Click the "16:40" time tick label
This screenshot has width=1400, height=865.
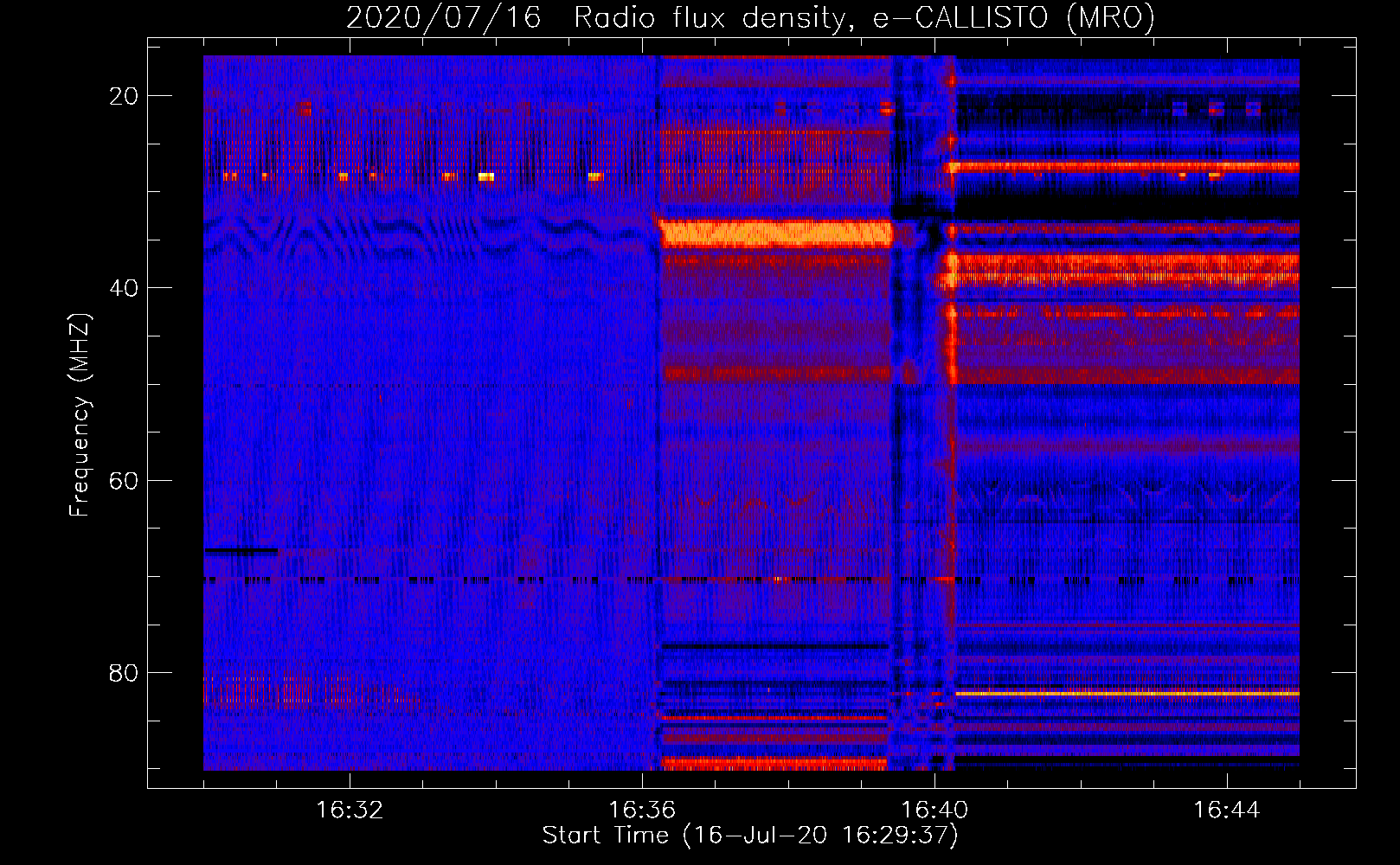click(x=934, y=811)
